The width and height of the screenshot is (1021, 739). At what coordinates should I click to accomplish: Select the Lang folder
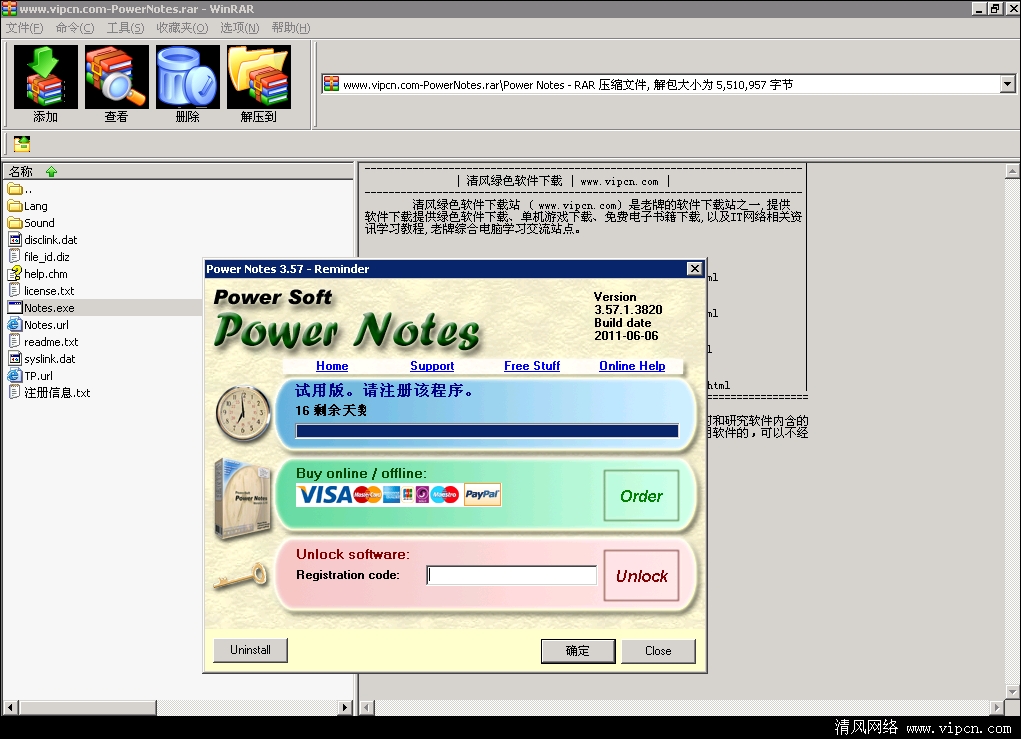(28, 206)
